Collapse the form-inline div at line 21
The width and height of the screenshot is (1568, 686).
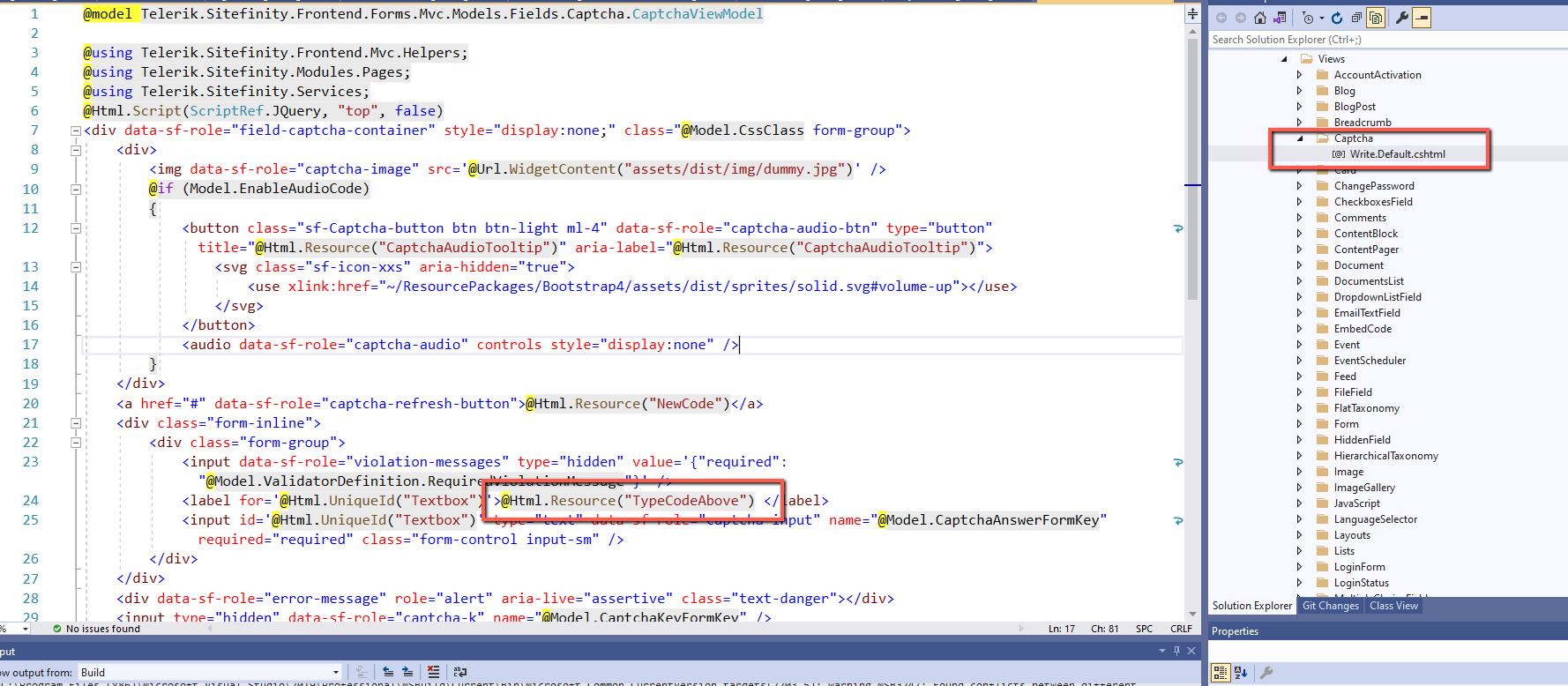tap(76, 423)
